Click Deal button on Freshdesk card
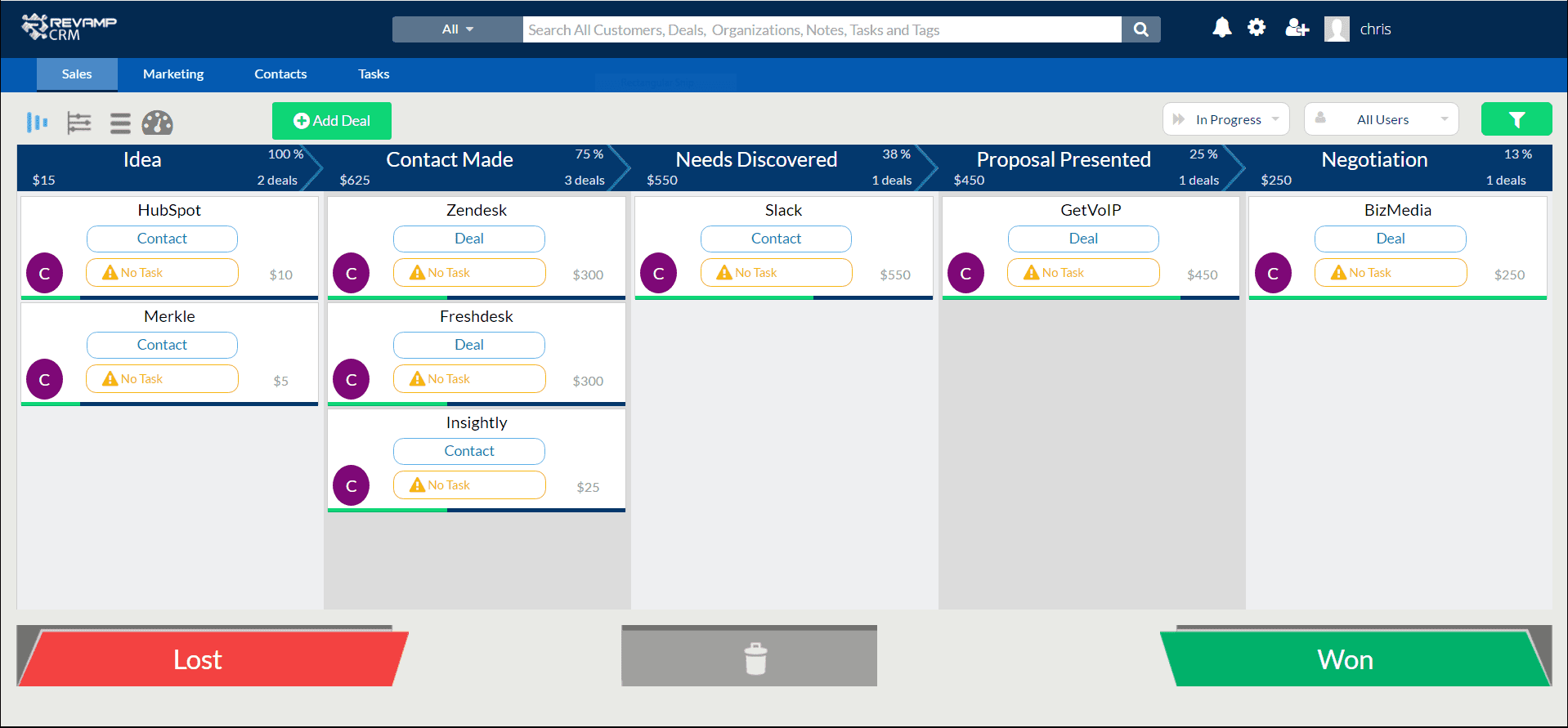The image size is (1568, 728). (x=469, y=345)
